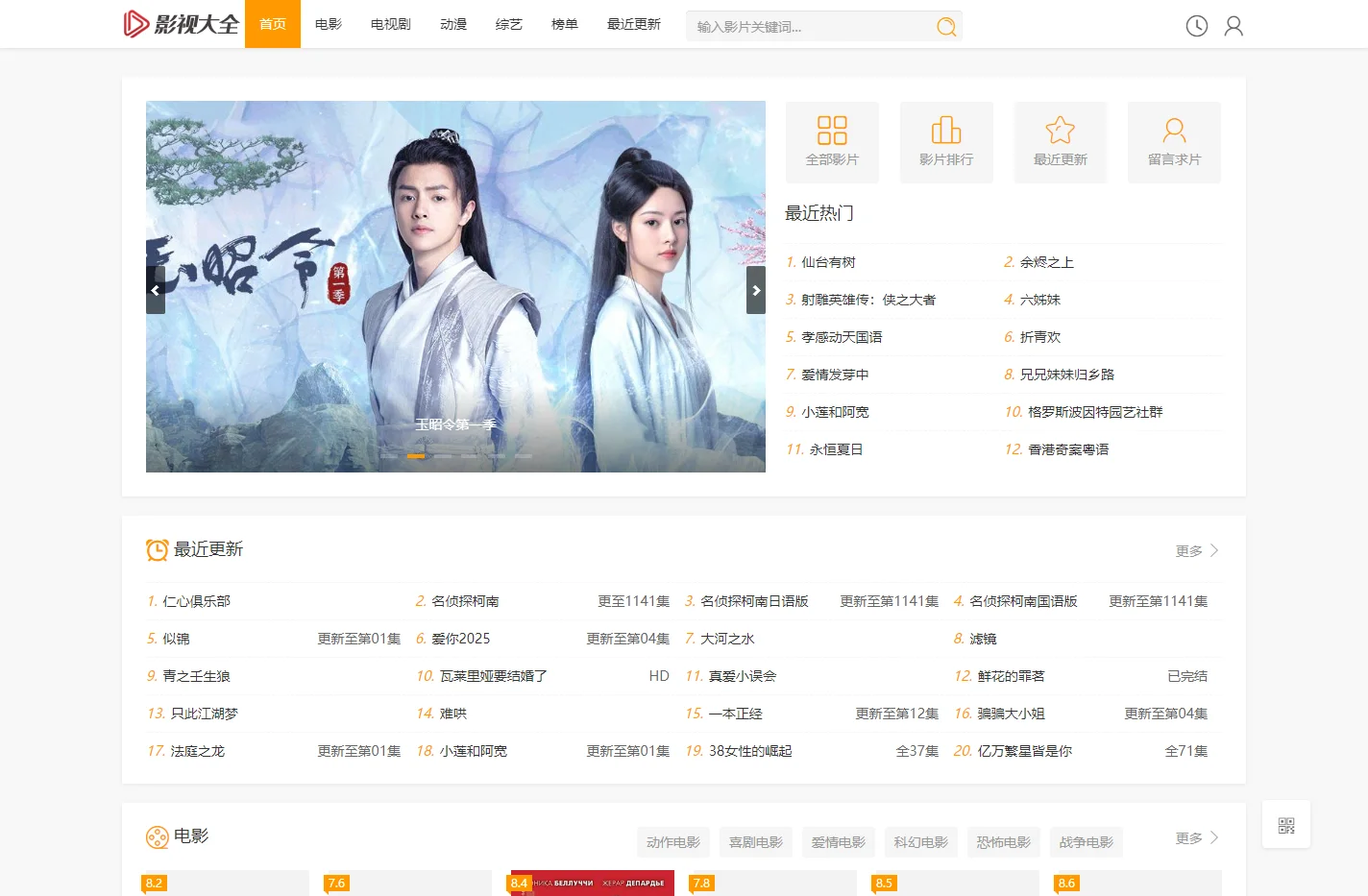The image size is (1368, 896).
Task: Open recent update 一本正经
Action: [x=736, y=714]
